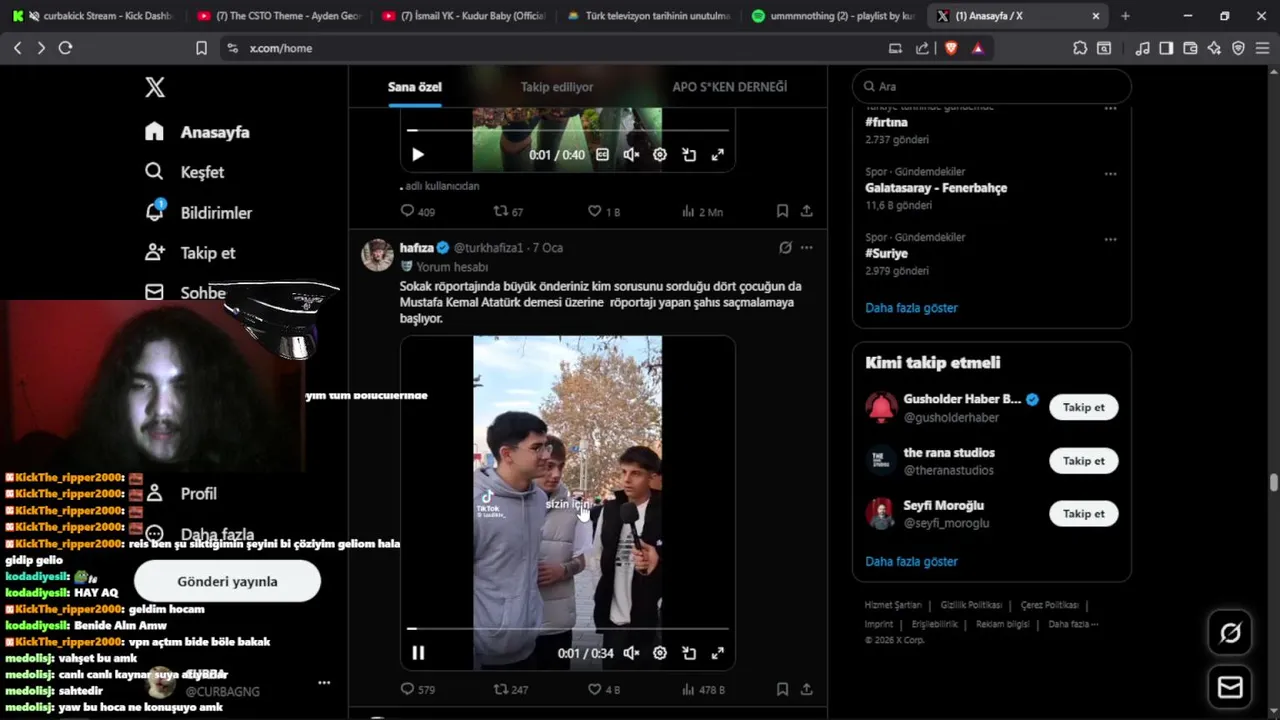The image size is (1280, 720).
Task: Open hafıza profile avatar
Action: click(x=377, y=255)
